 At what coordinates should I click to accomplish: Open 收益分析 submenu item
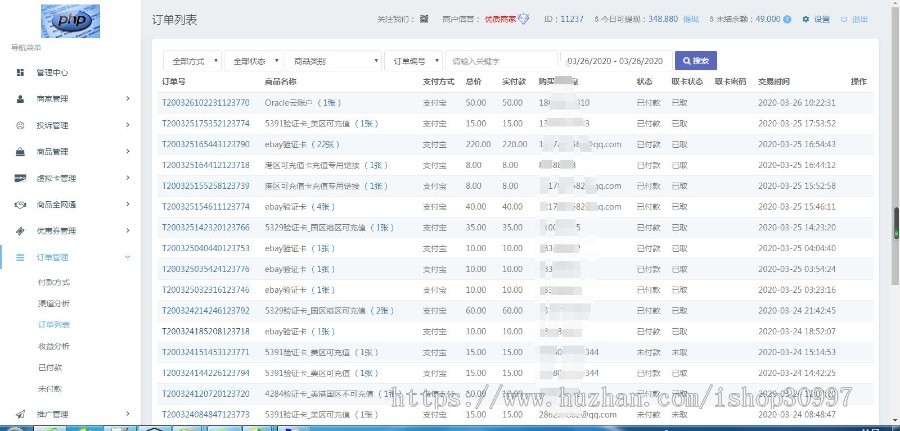click(x=54, y=346)
